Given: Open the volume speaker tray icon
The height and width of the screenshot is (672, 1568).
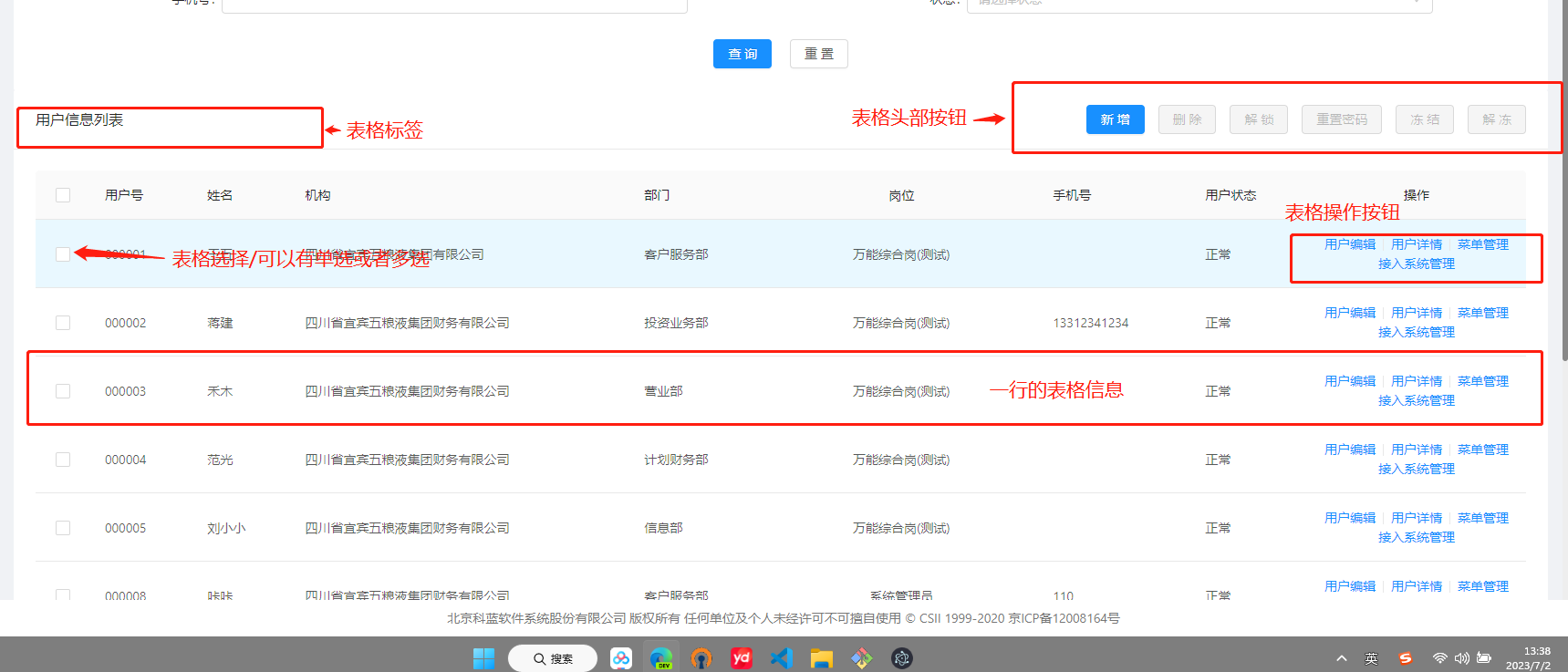Looking at the screenshot, I should (x=1461, y=658).
